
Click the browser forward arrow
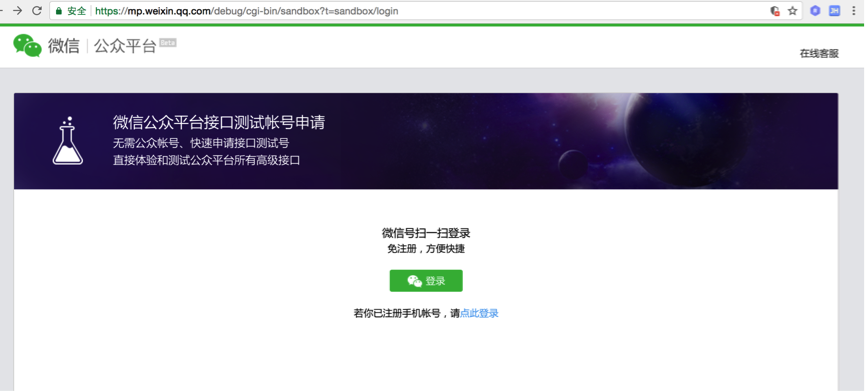click(x=17, y=10)
